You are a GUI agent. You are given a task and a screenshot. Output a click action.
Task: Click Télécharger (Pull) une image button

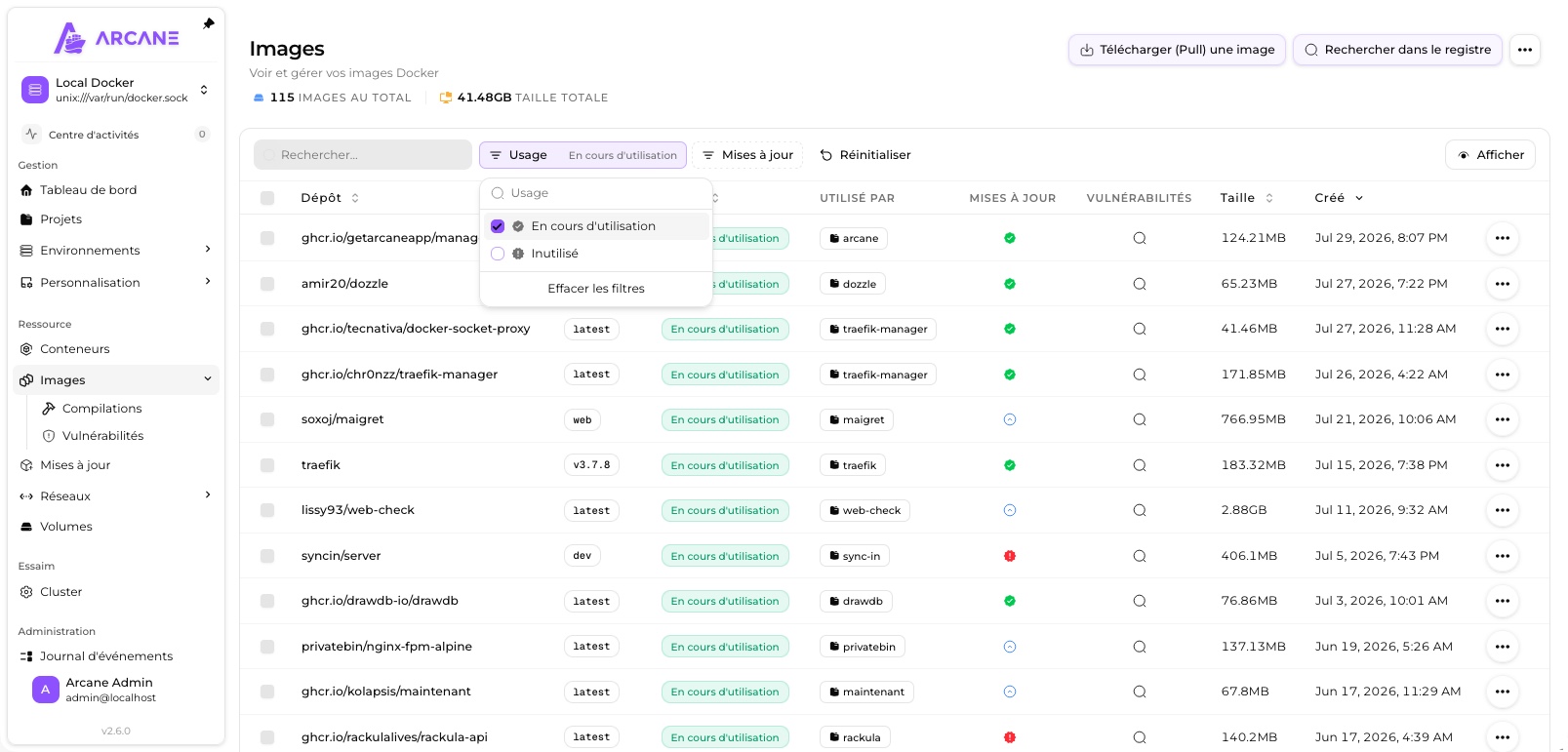click(x=1177, y=50)
